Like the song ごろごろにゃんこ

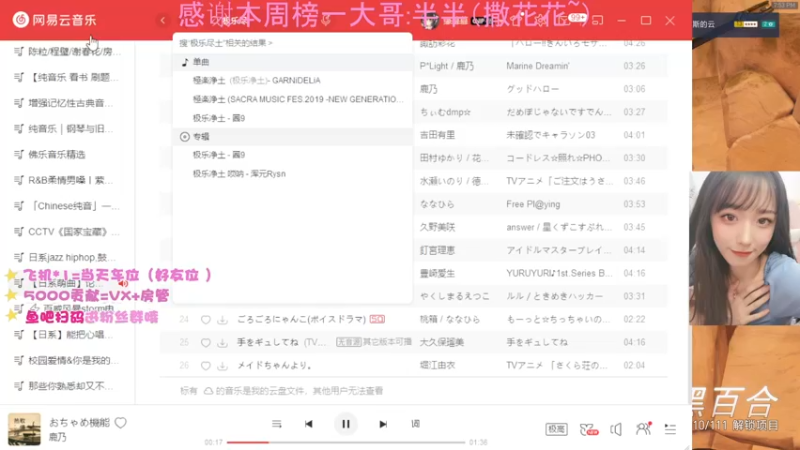click(206, 319)
